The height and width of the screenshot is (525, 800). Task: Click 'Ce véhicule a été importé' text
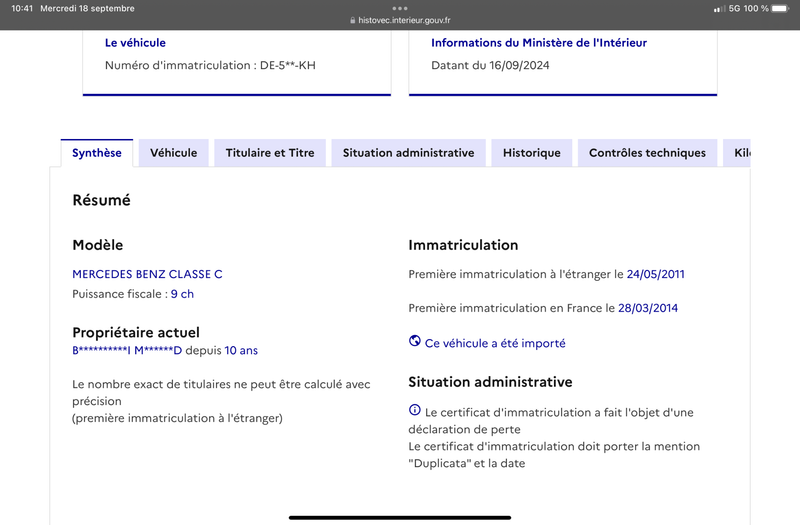(495, 343)
